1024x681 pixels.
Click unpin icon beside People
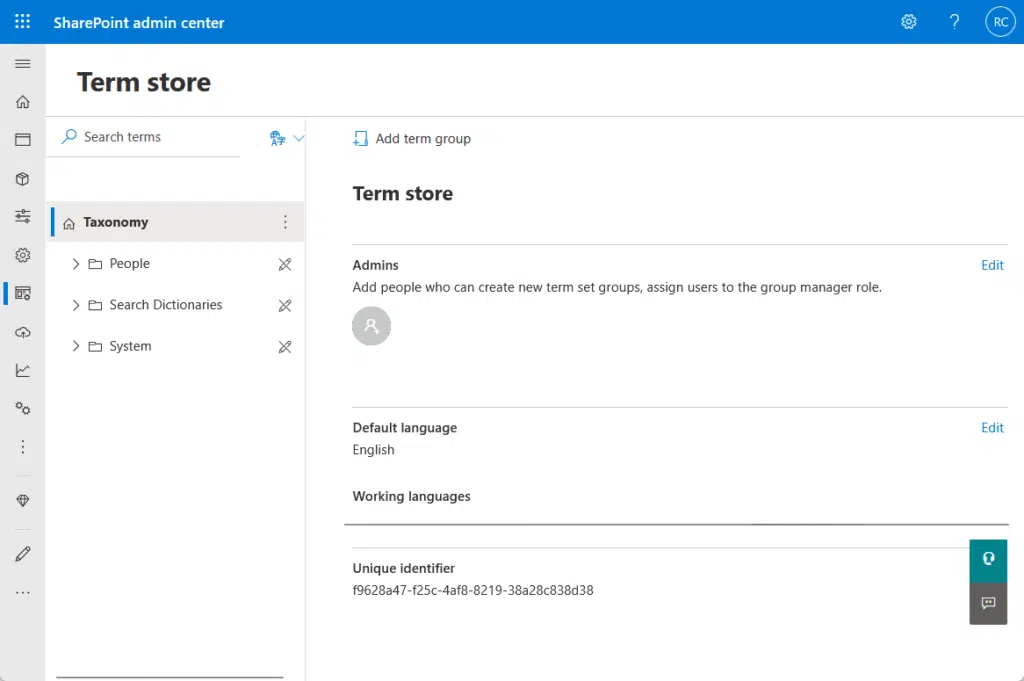click(x=285, y=264)
